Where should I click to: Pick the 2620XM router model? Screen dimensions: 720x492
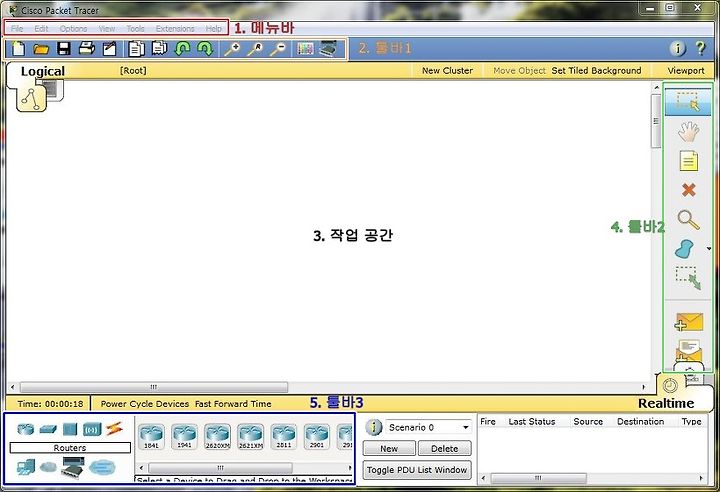(218, 436)
